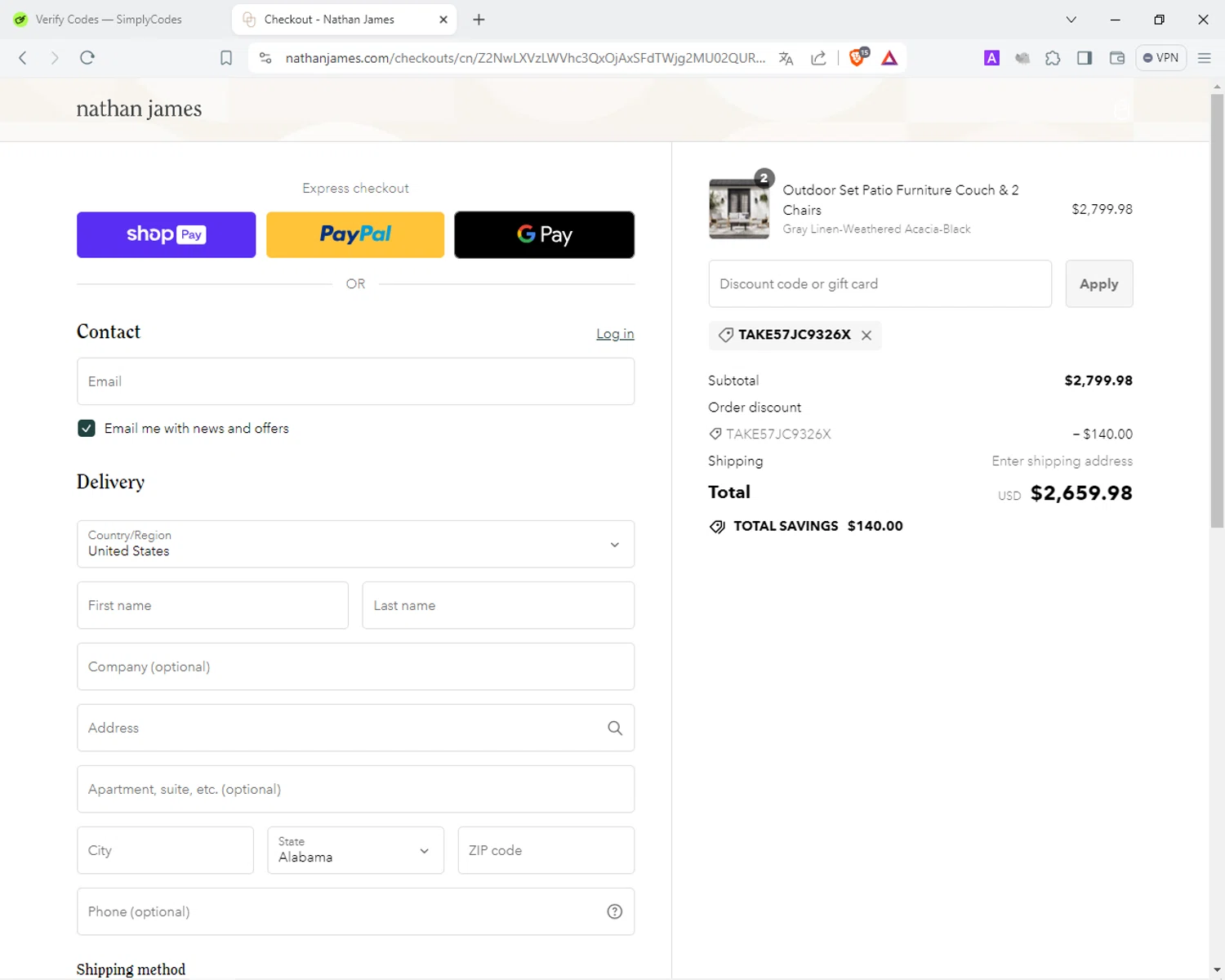Click the Last name field
Image resolution: width=1225 pixels, height=980 pixels.
tap(498, 605)
